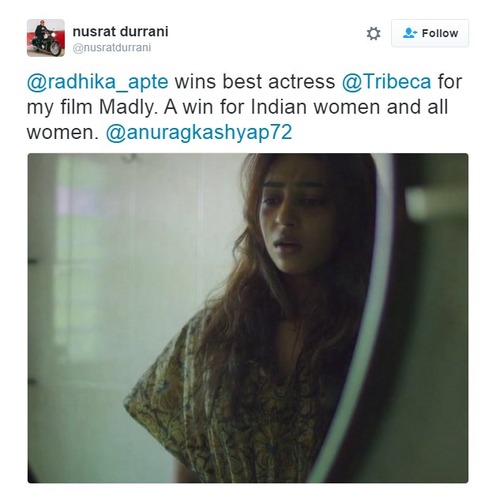Open the @radhika_apte mention
500x492 pixels.
tap(97, 82)
